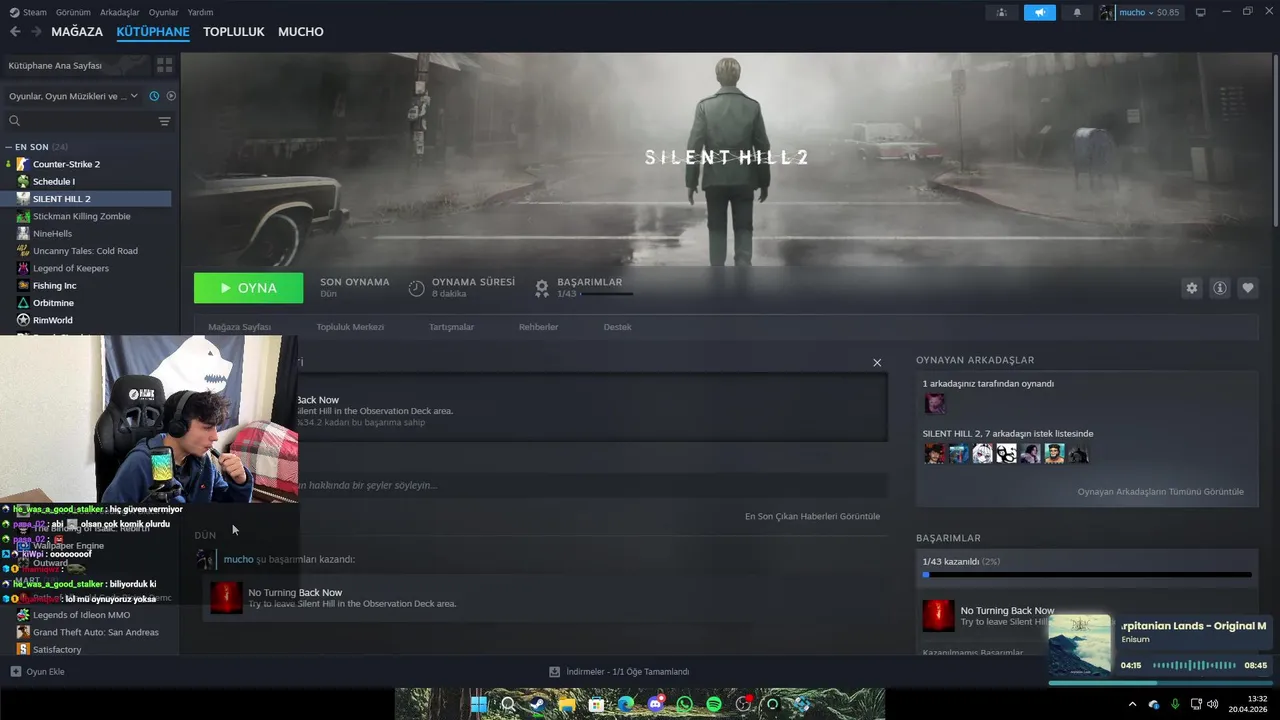
Task: Open the Görünüm menu
Action: [73, 12]
